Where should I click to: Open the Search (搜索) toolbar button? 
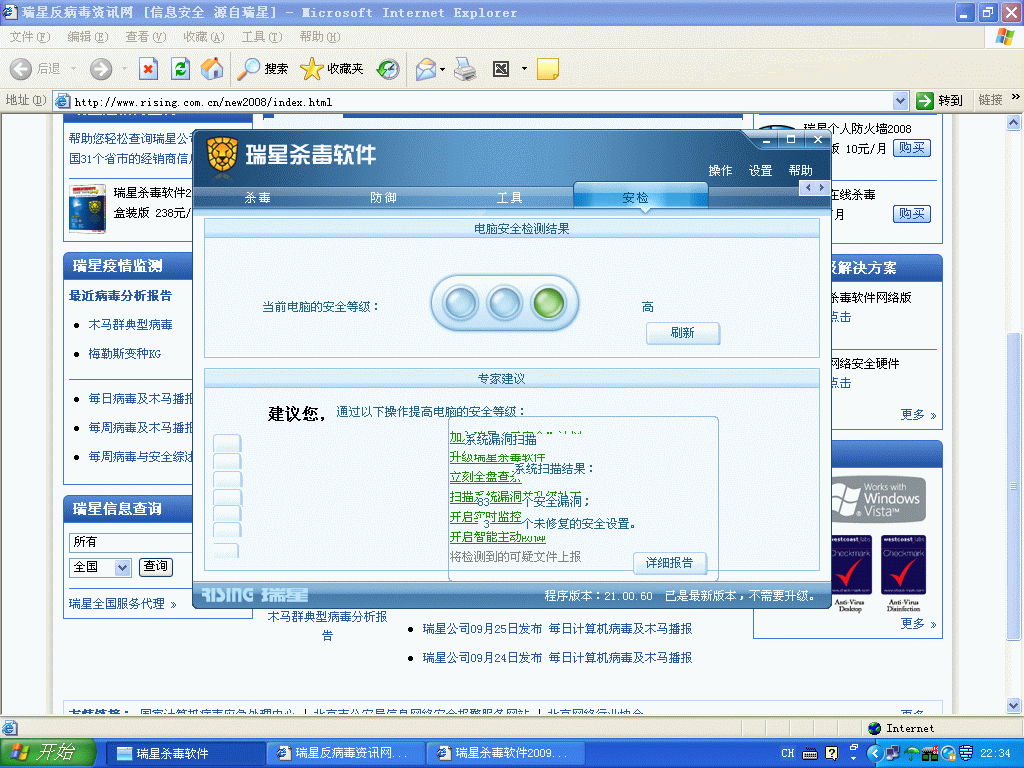point(262,69)
